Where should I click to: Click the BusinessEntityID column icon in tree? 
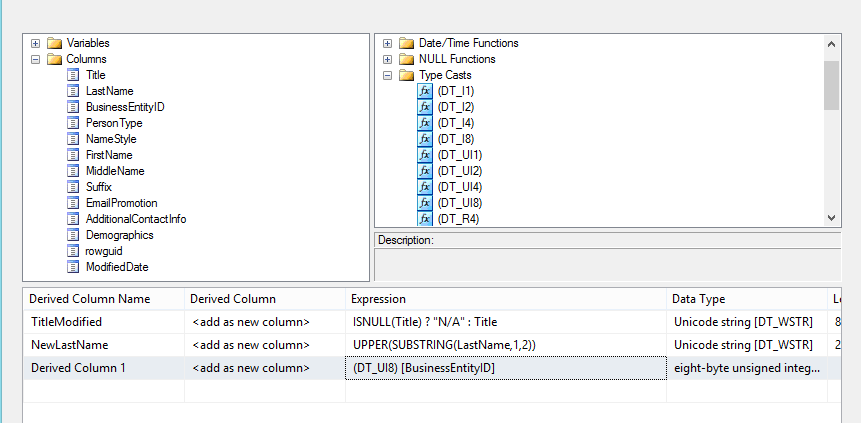tap(73, 107)
